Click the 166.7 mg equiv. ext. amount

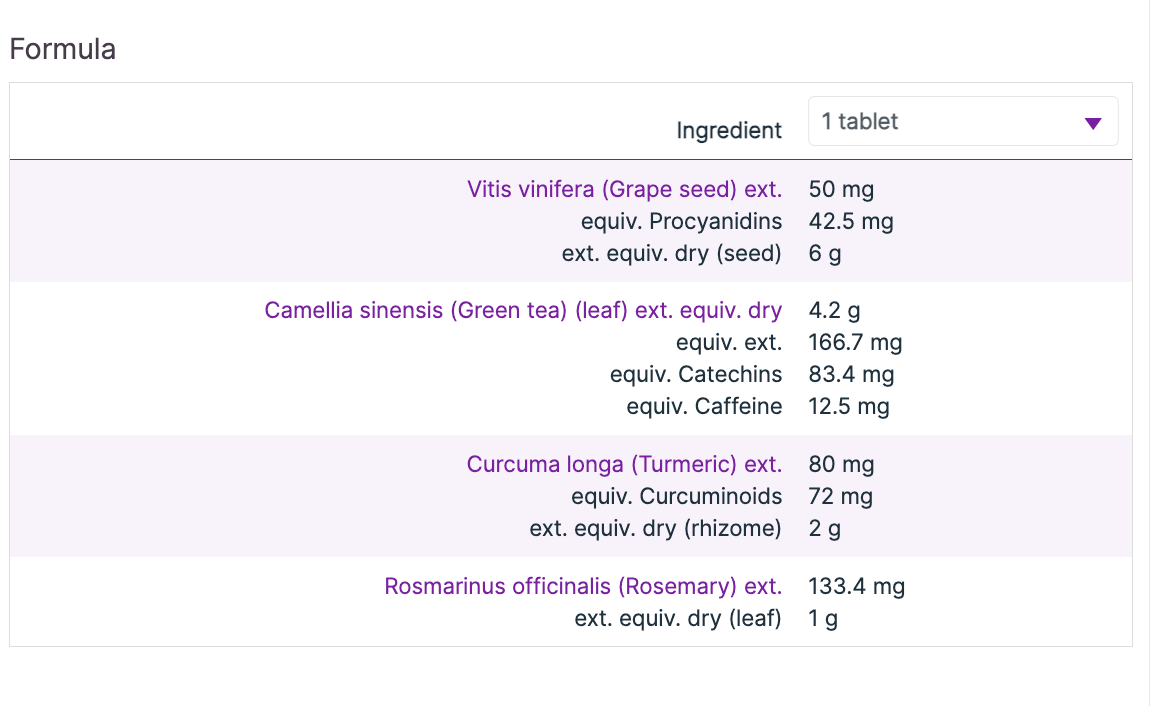855,343
